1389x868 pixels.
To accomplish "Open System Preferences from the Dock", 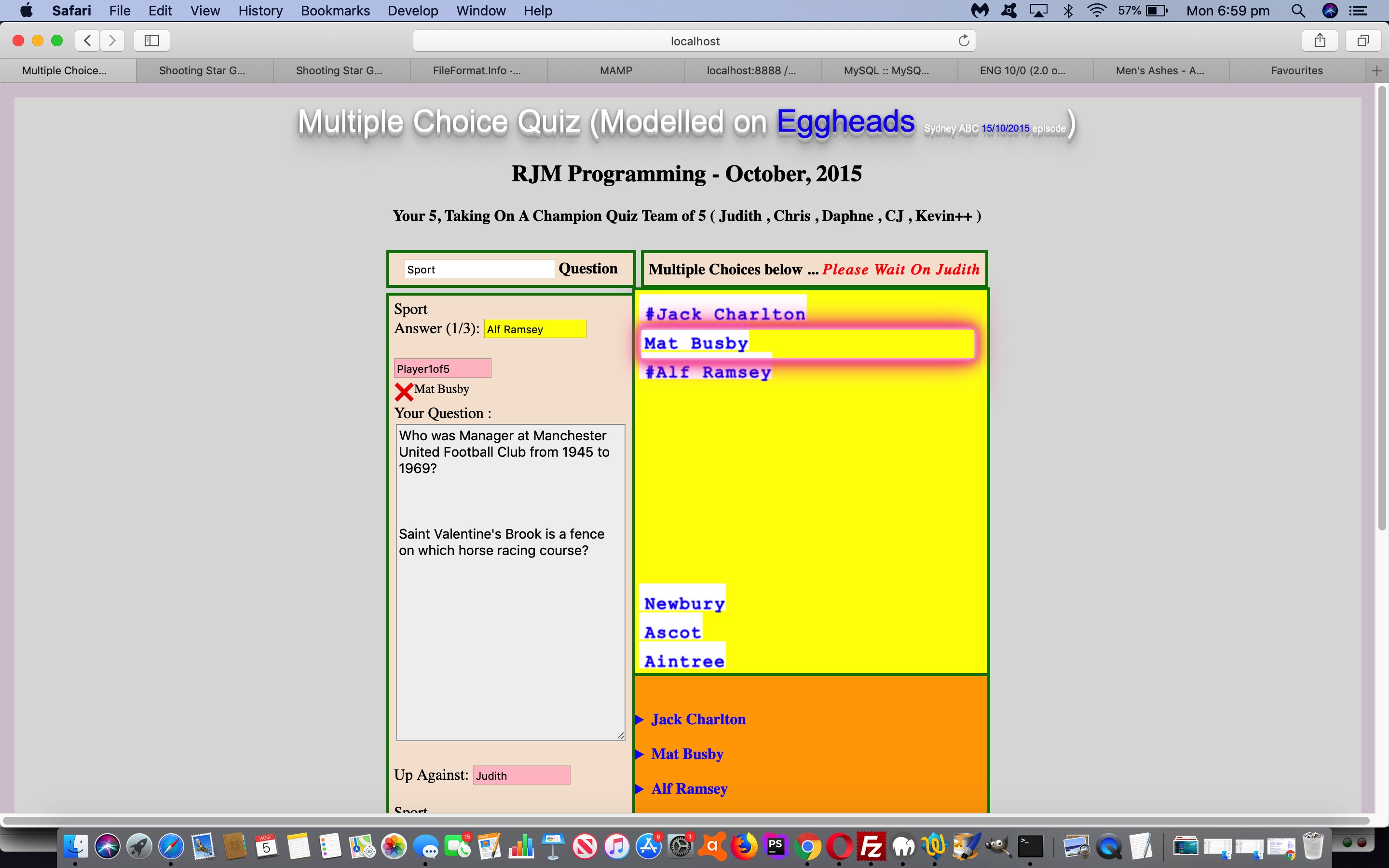I will coord(680,846).
